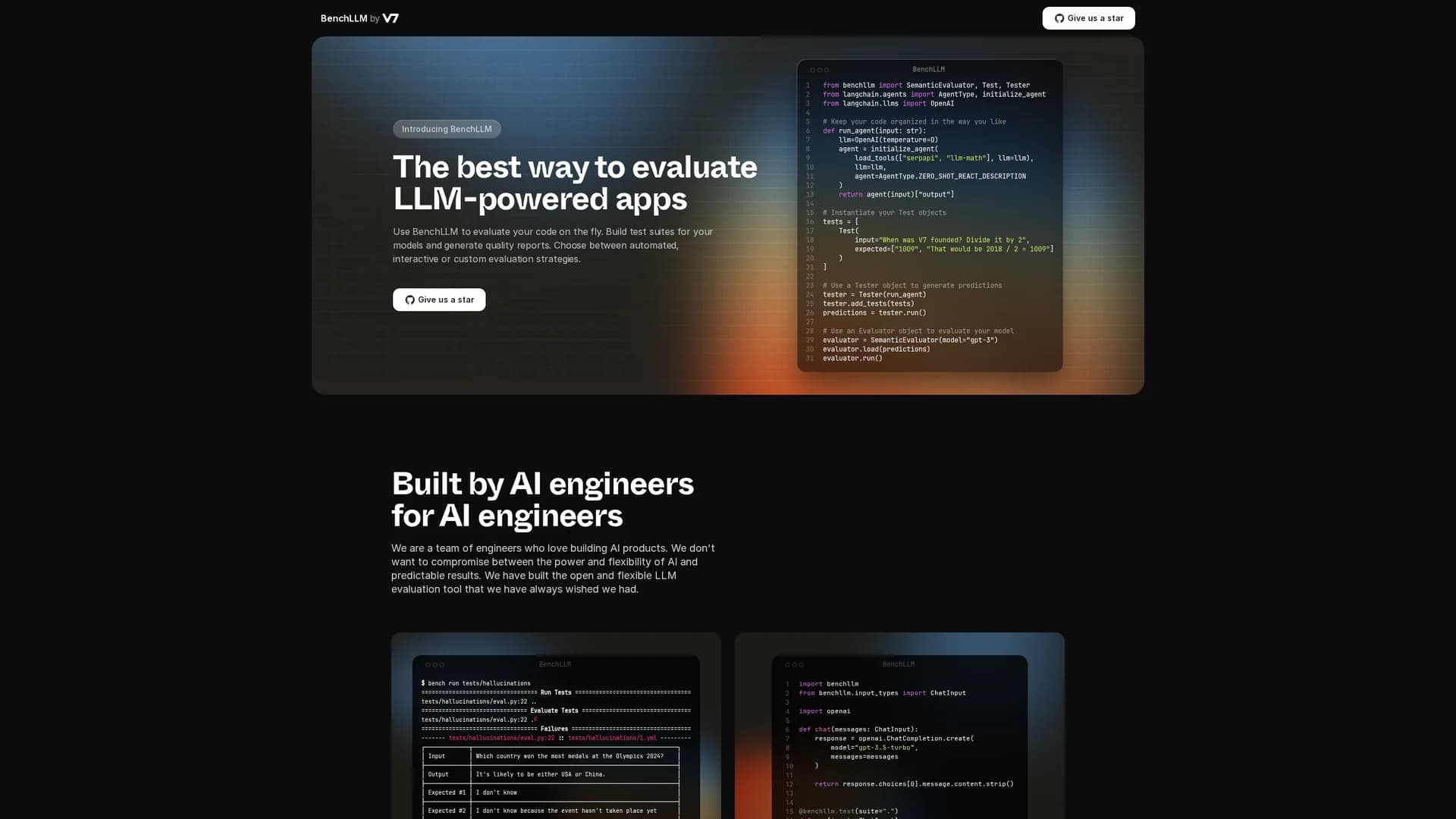
Task: Click the V7 logo in header
Action: (391, 18)
